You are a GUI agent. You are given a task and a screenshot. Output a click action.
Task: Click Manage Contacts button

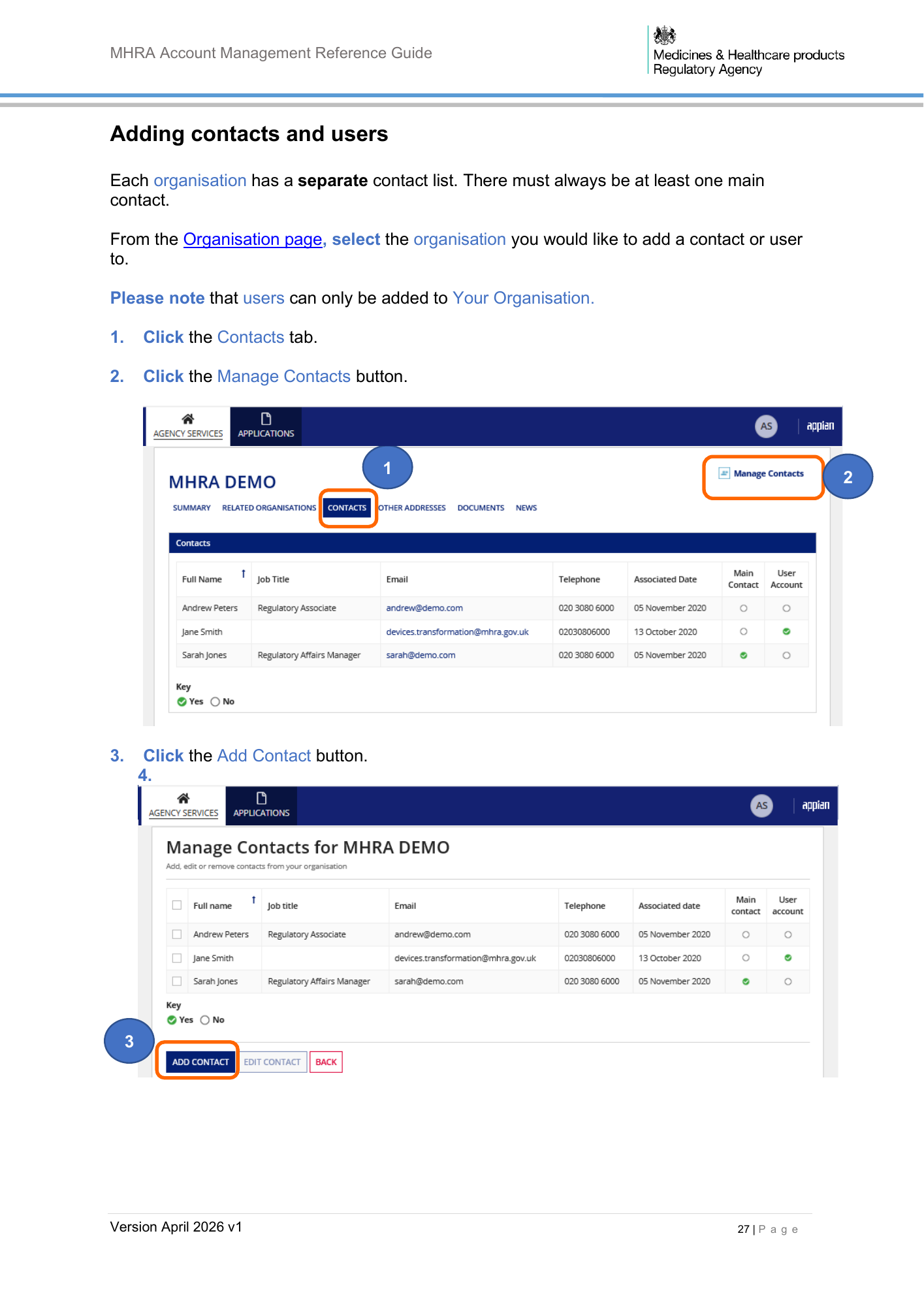[x=761, y=474]
